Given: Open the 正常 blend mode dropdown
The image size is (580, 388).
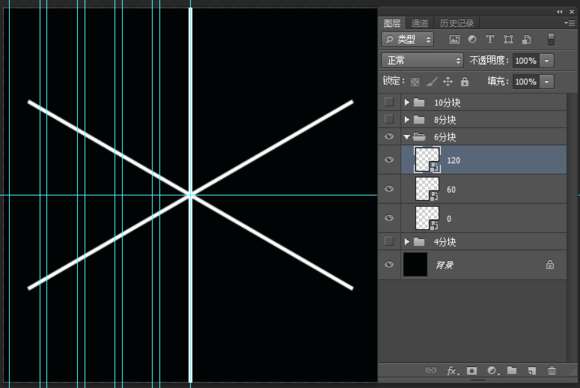Looking at the screenshot, I should pyautogui.click(x=422, y=60).
